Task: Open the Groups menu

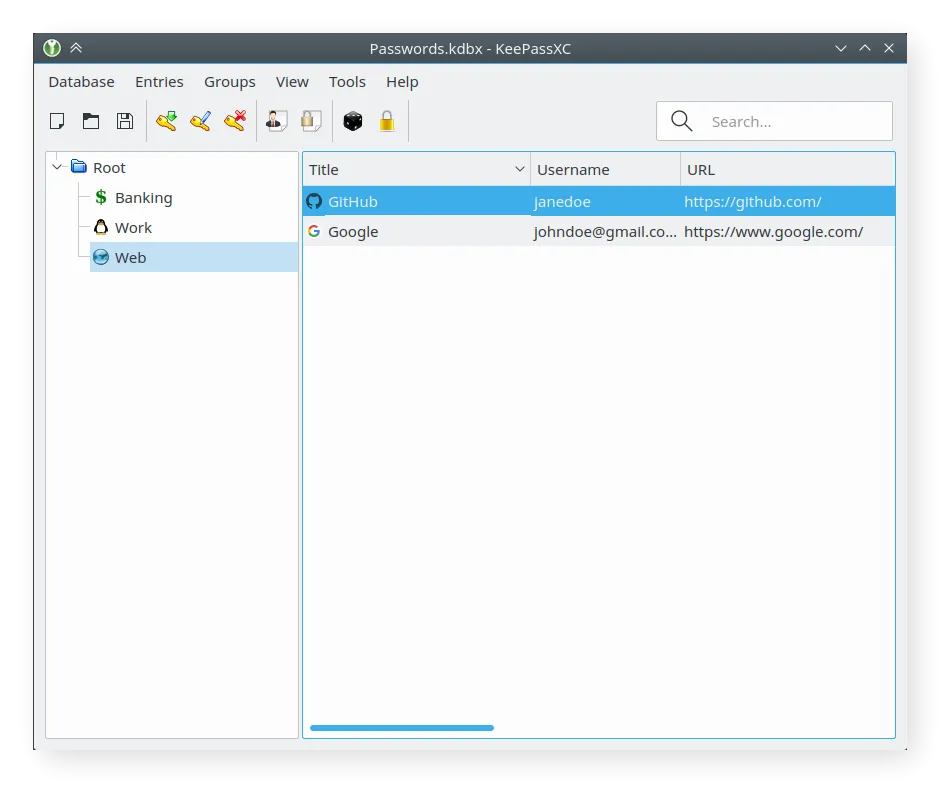Action: point(229,82)
